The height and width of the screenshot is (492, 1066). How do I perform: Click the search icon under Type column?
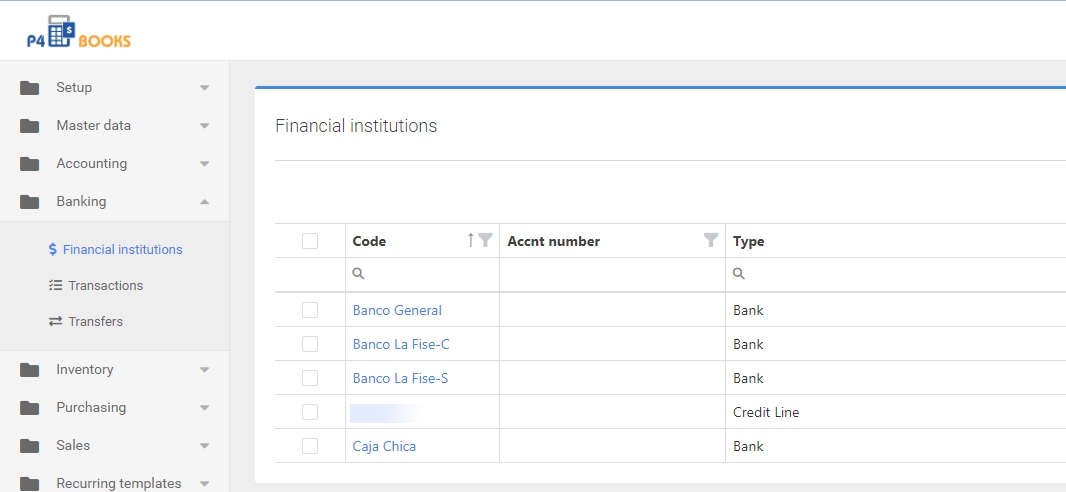(x=739, y=274)
